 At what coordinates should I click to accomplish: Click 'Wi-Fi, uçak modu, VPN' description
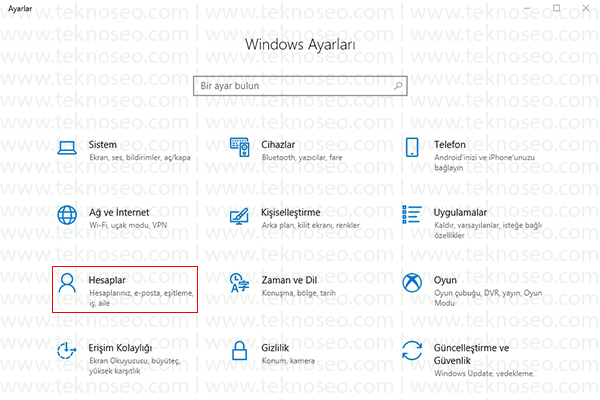(128, 225)
